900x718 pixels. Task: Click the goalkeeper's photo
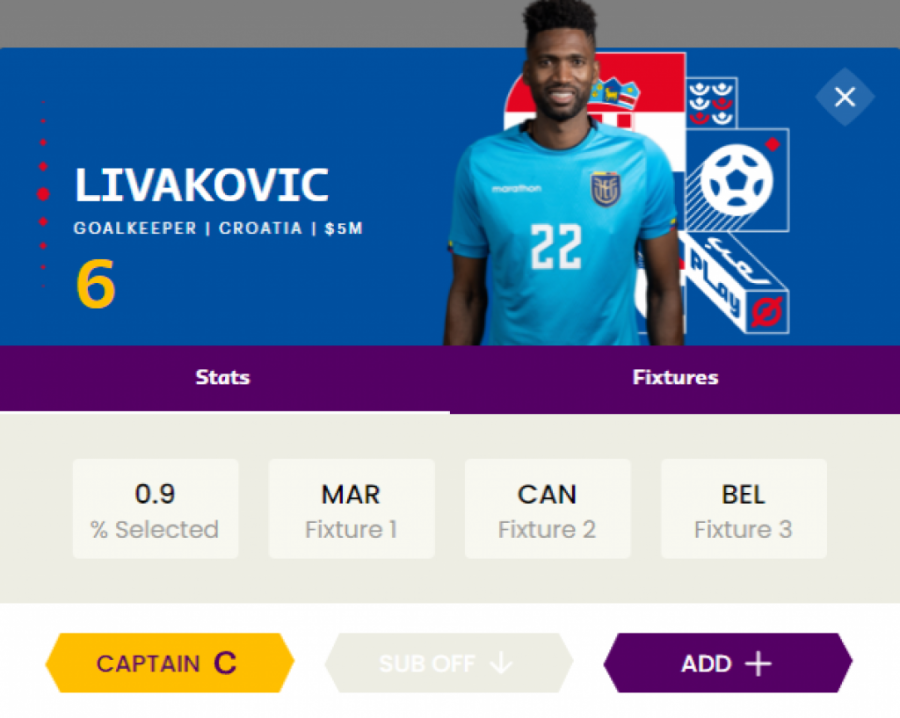(560, 200)
